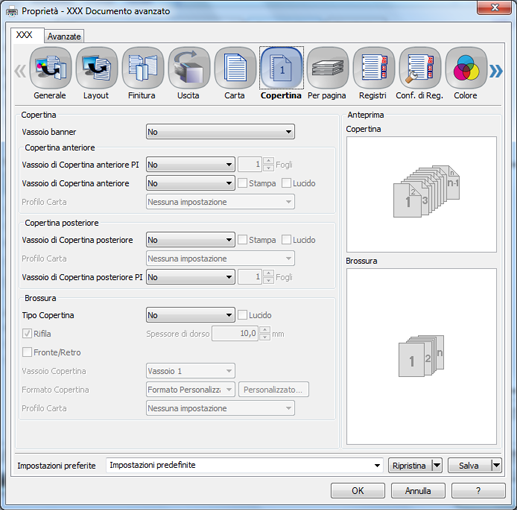Image resolution: width=517 pixels, height=510 pixels.
Task: Select the Colore icon
Action: [x=466, y=68]
